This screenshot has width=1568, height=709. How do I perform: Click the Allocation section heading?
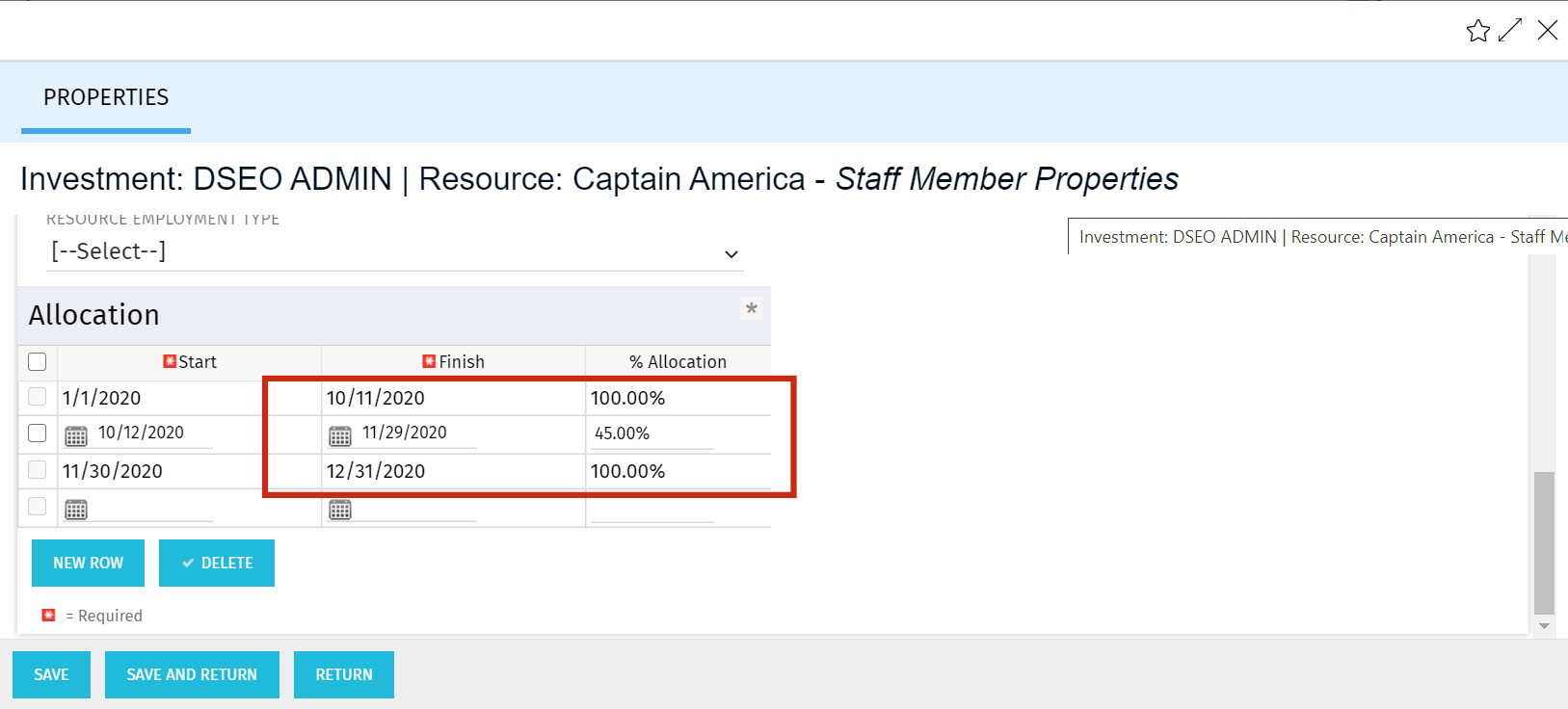[93, 315]
